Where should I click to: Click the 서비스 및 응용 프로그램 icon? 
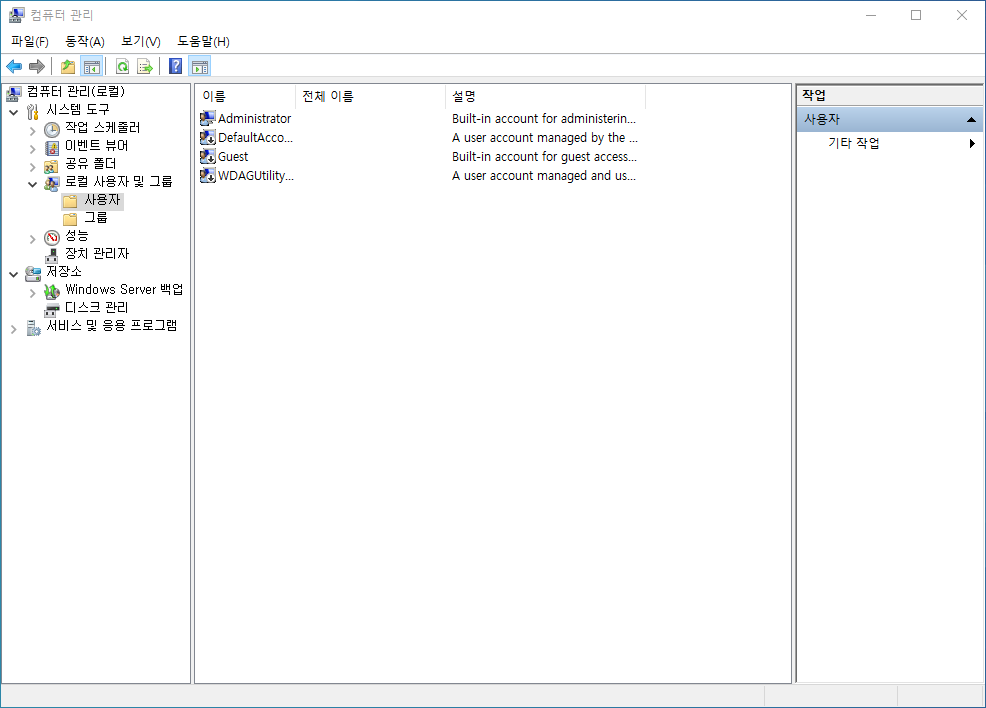coord(33,328)
